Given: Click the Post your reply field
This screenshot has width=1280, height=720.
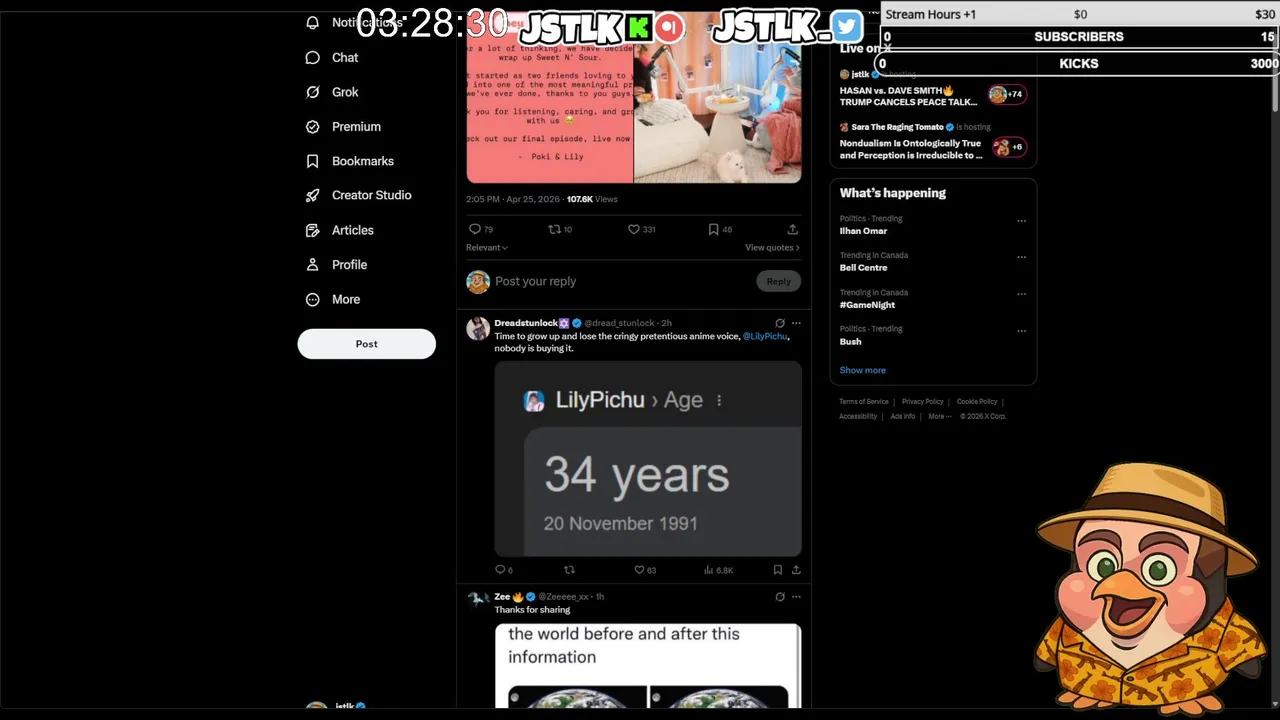Looking at the screenshot, I should [x=620, y=281].
